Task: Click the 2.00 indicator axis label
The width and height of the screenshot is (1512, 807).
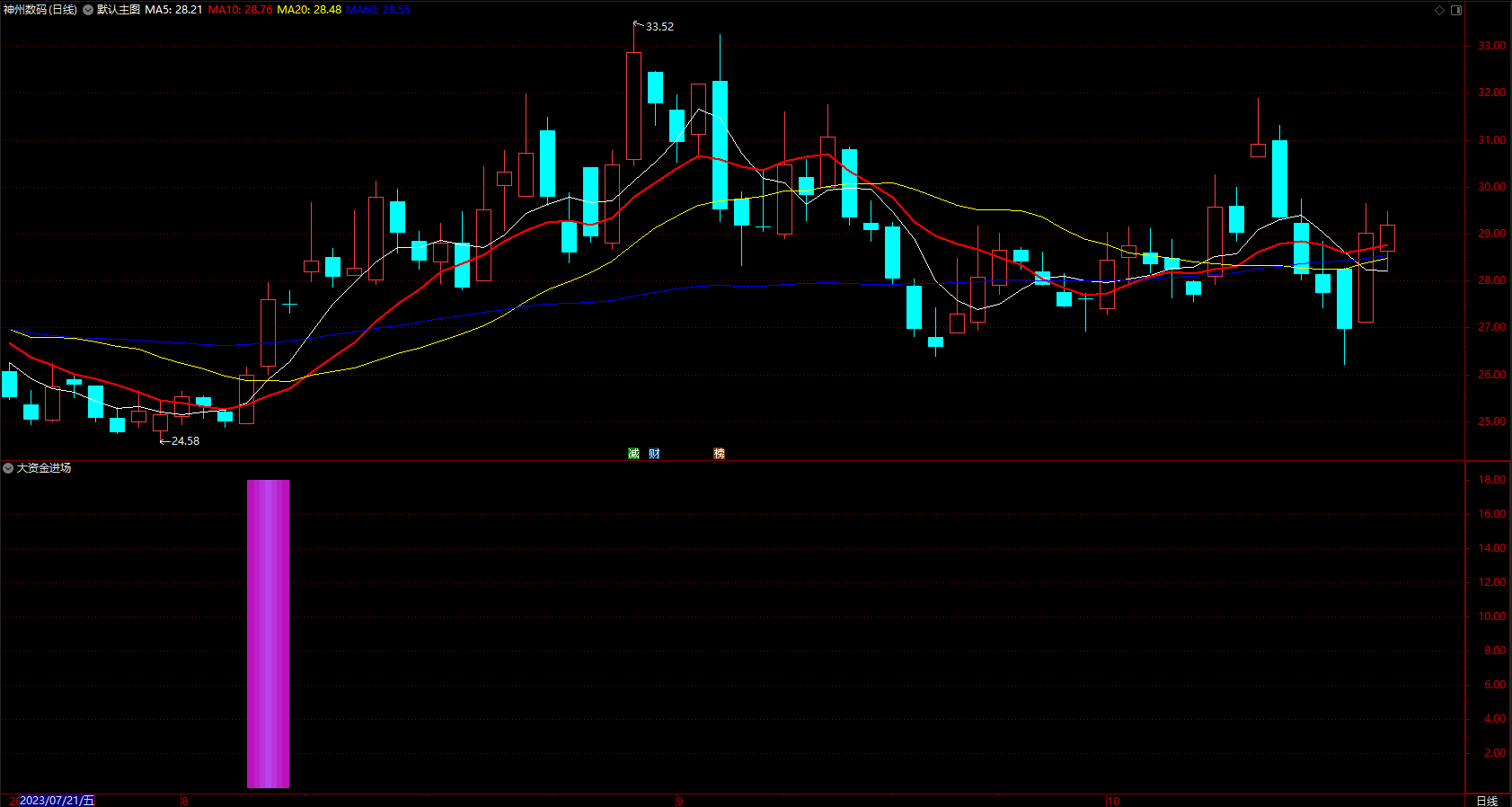Action: (1495, 753)
